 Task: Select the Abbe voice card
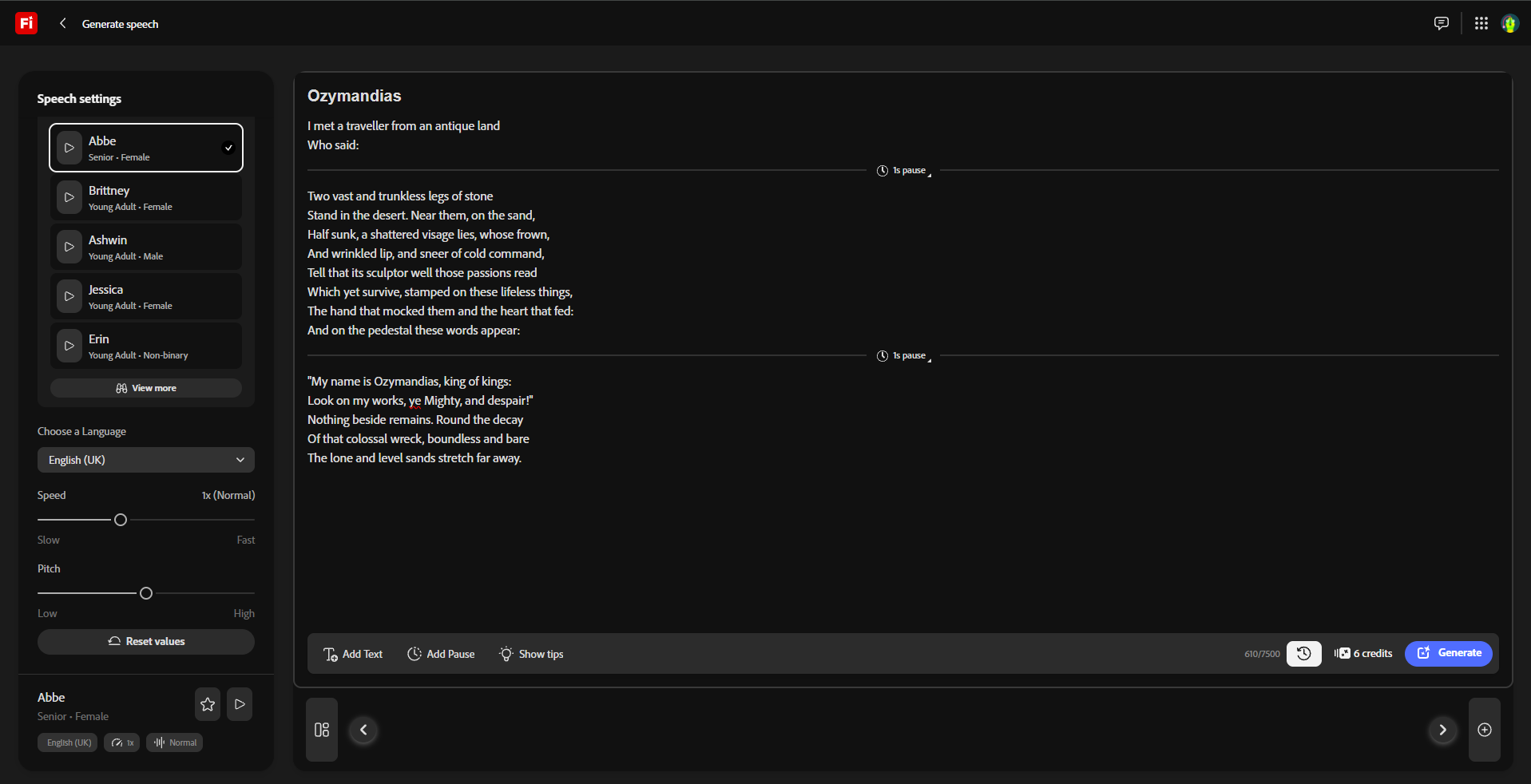(x=146, y=148)
